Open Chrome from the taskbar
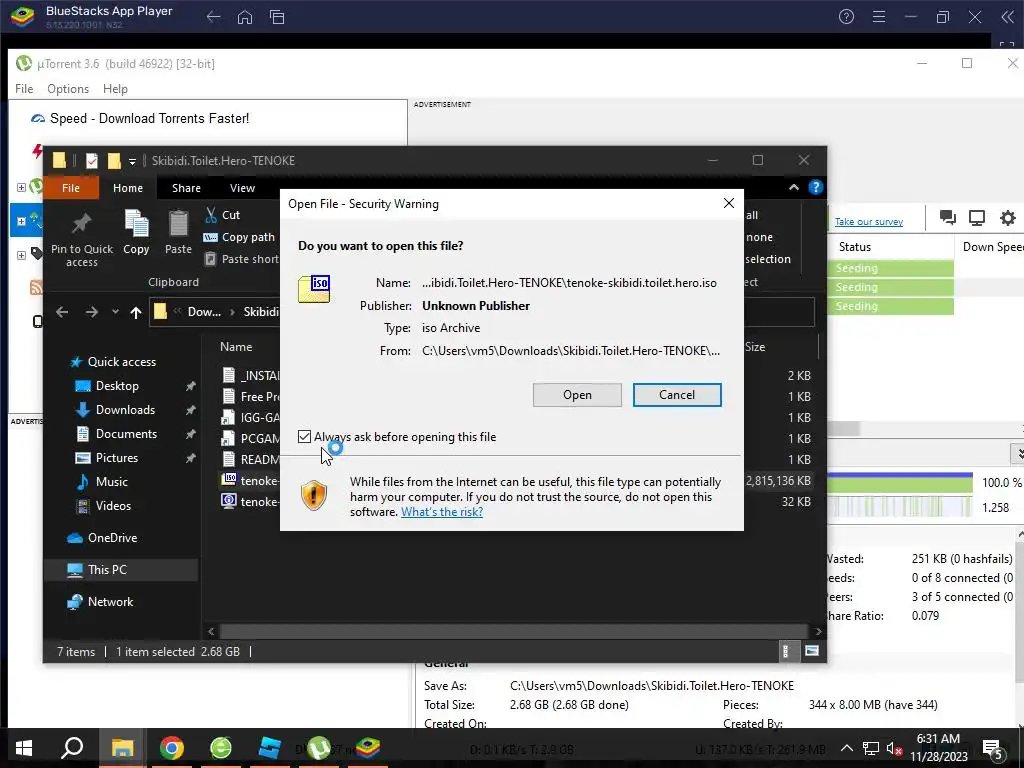The image size is (1024, 768). point(172,748)
